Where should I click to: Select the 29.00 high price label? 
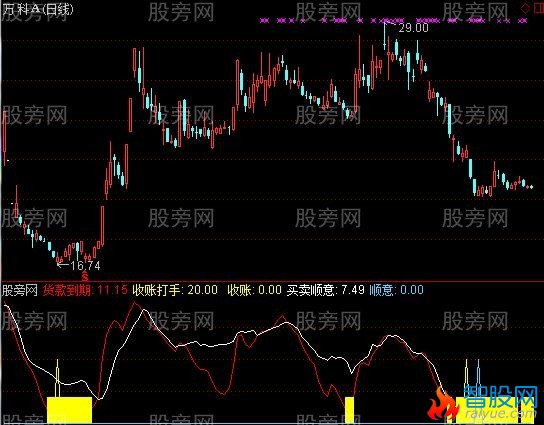click(x=414, y=28)
